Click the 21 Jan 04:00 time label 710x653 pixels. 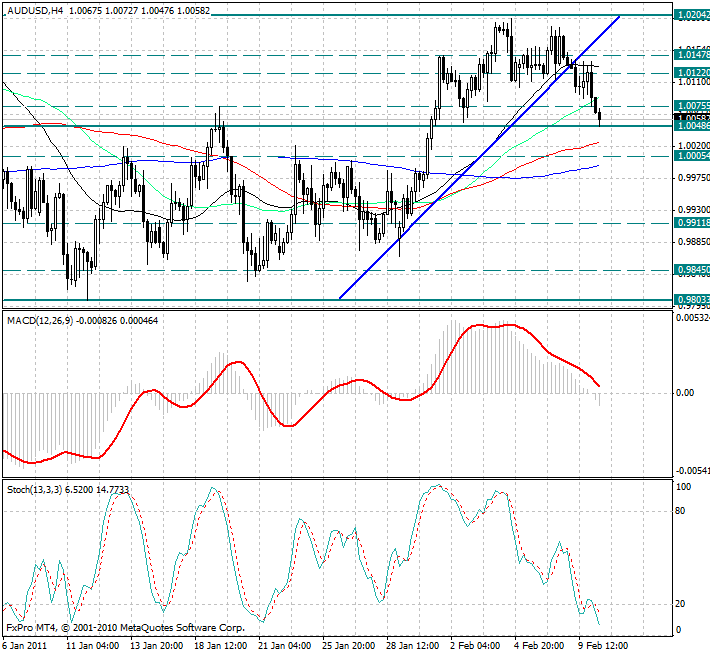pos(285,645)
